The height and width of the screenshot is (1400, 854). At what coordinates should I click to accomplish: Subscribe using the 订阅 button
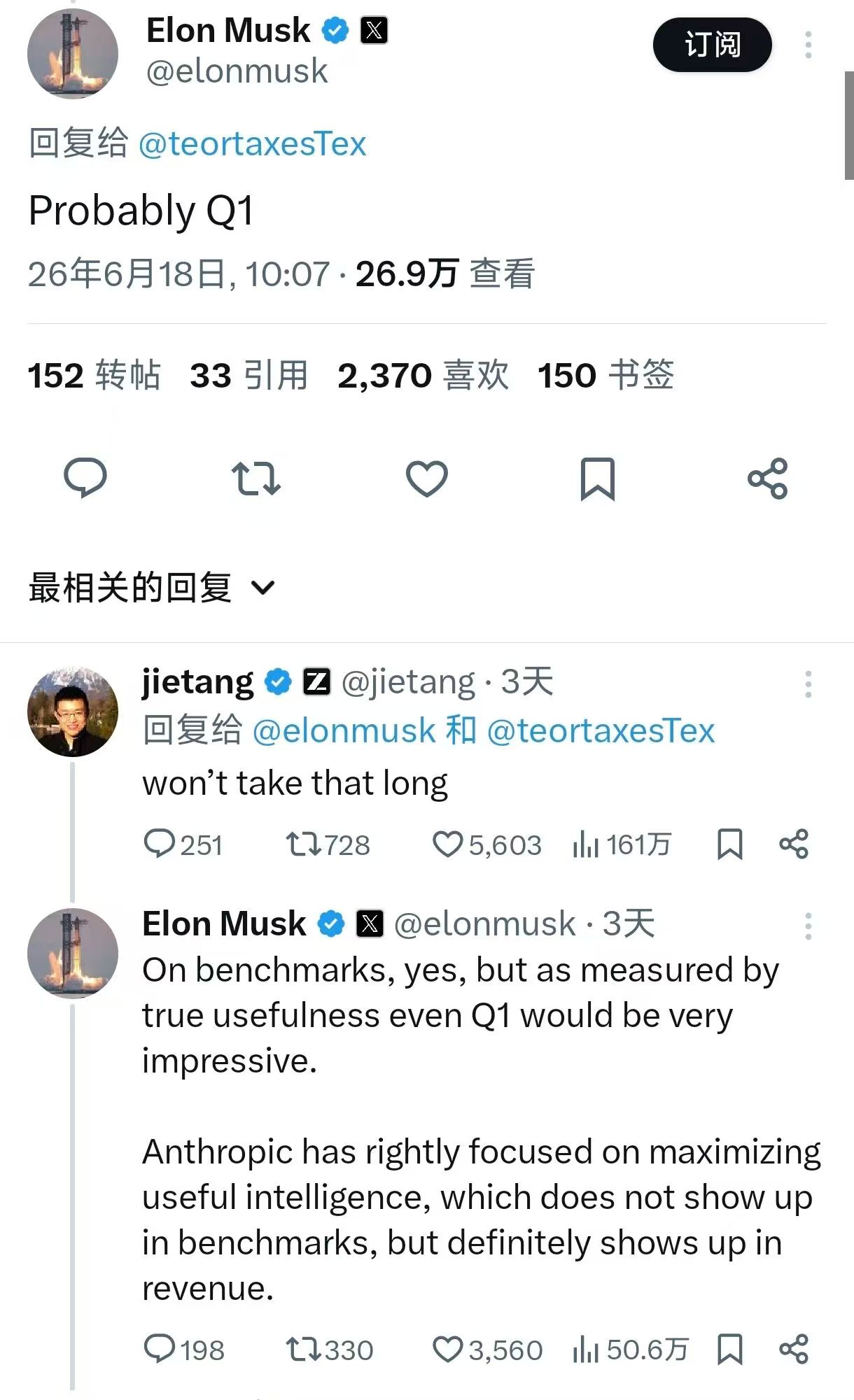tap(713, 45)
